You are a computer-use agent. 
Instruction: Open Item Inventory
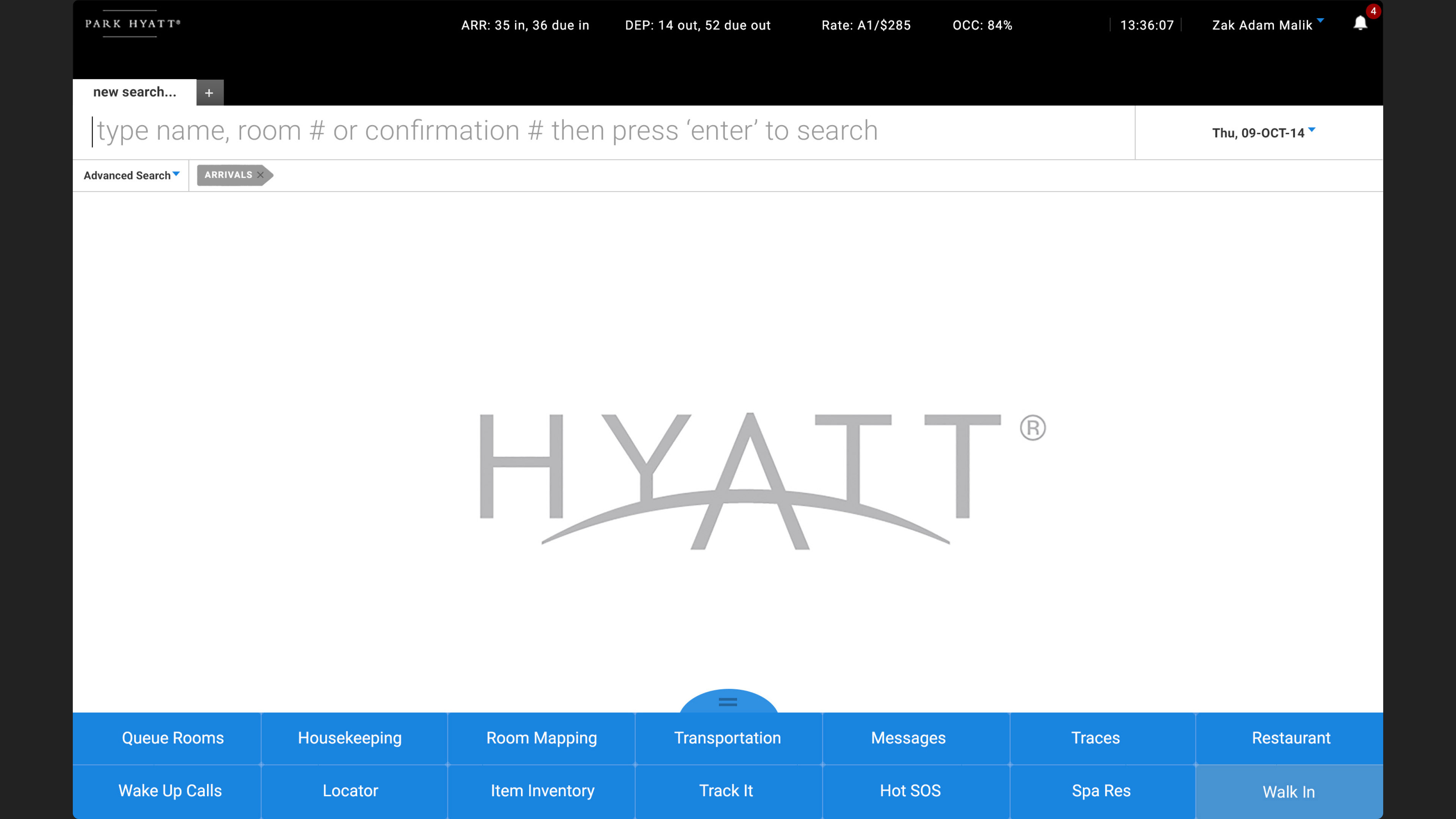(x=541, y=791)
